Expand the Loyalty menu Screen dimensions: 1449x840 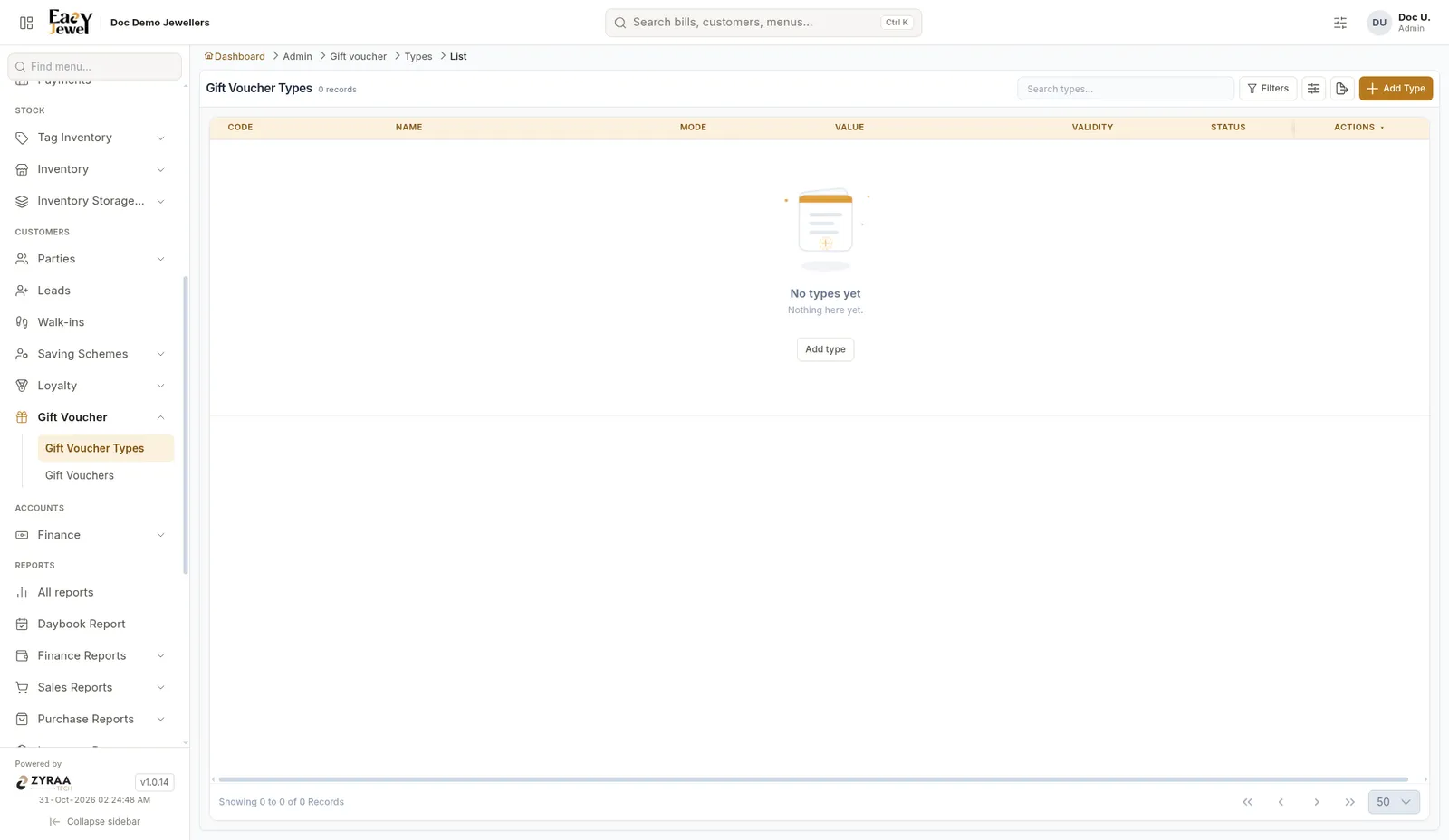[x=91, y=386]
